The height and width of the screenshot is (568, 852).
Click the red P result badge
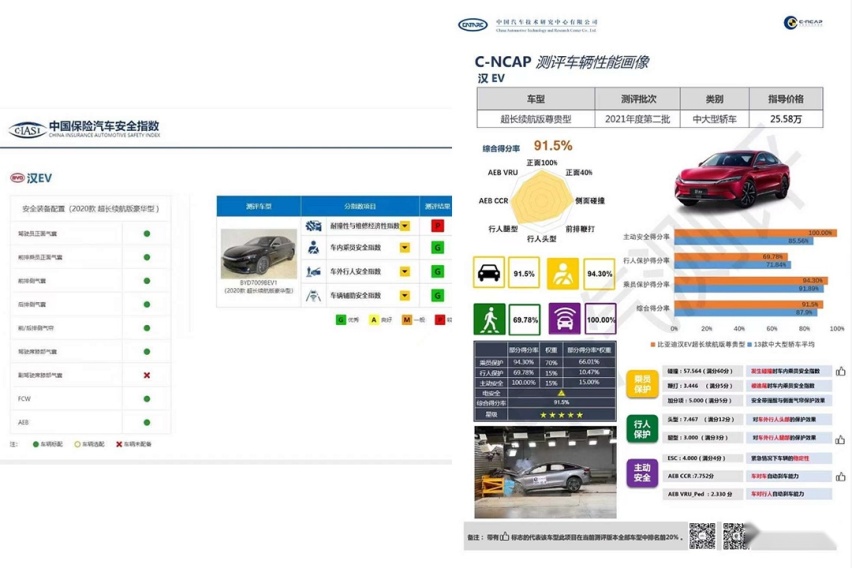coord(437,226)
